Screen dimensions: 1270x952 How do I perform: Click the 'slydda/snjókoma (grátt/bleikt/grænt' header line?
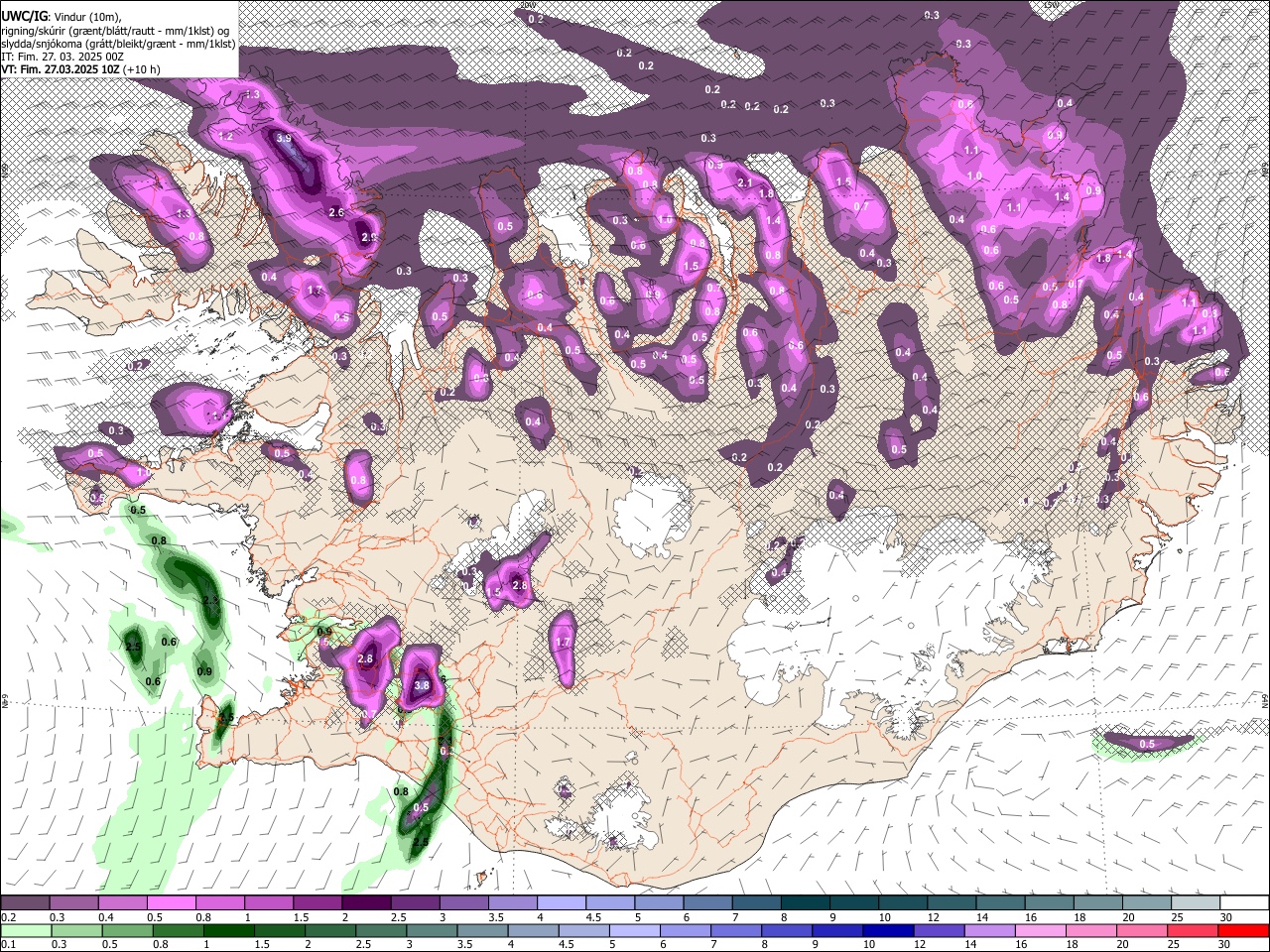point(118,44)
